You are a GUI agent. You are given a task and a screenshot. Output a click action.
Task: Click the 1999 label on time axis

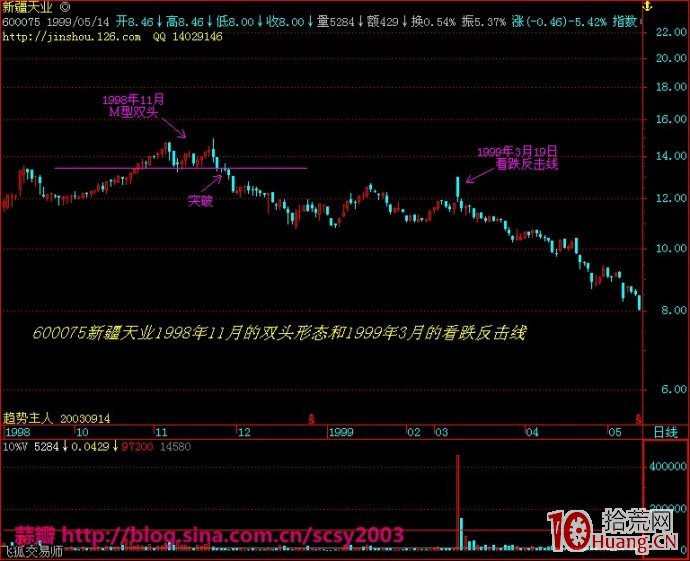click(x=341, y=432)
